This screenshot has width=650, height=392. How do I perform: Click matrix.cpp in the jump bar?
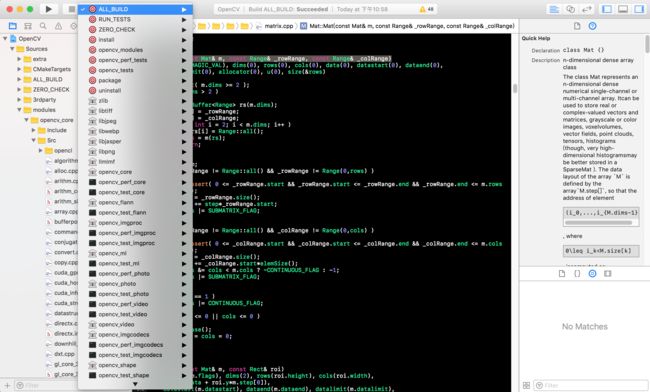(x=279, y=26)
